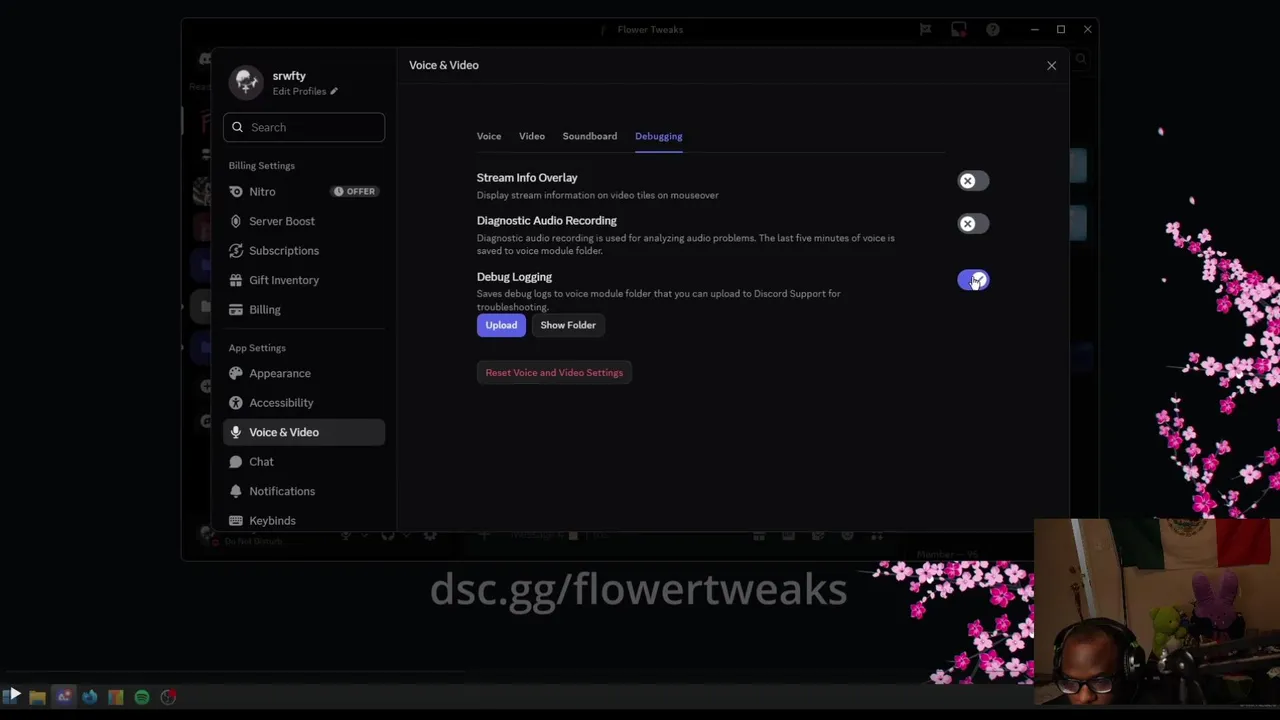Image resolution: width=1280 pixels, height=720 pixels.
Task: Click Show Folder button
Action: (568, 325)
